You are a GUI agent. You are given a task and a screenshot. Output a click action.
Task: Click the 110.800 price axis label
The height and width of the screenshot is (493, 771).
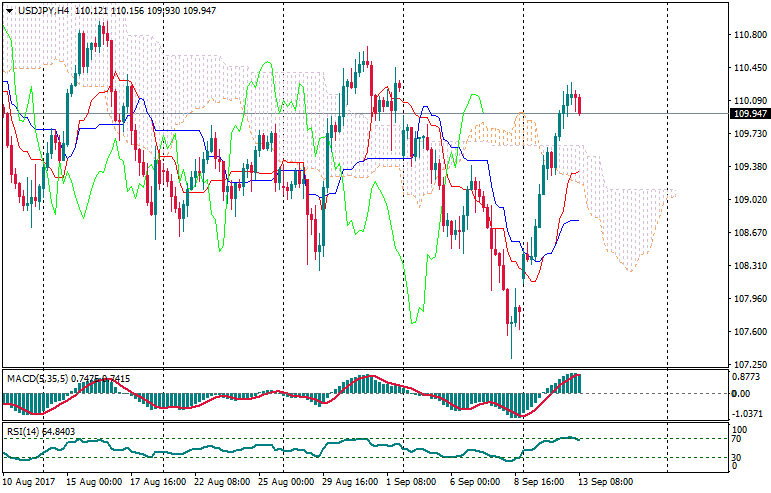[x=749, y=35]
